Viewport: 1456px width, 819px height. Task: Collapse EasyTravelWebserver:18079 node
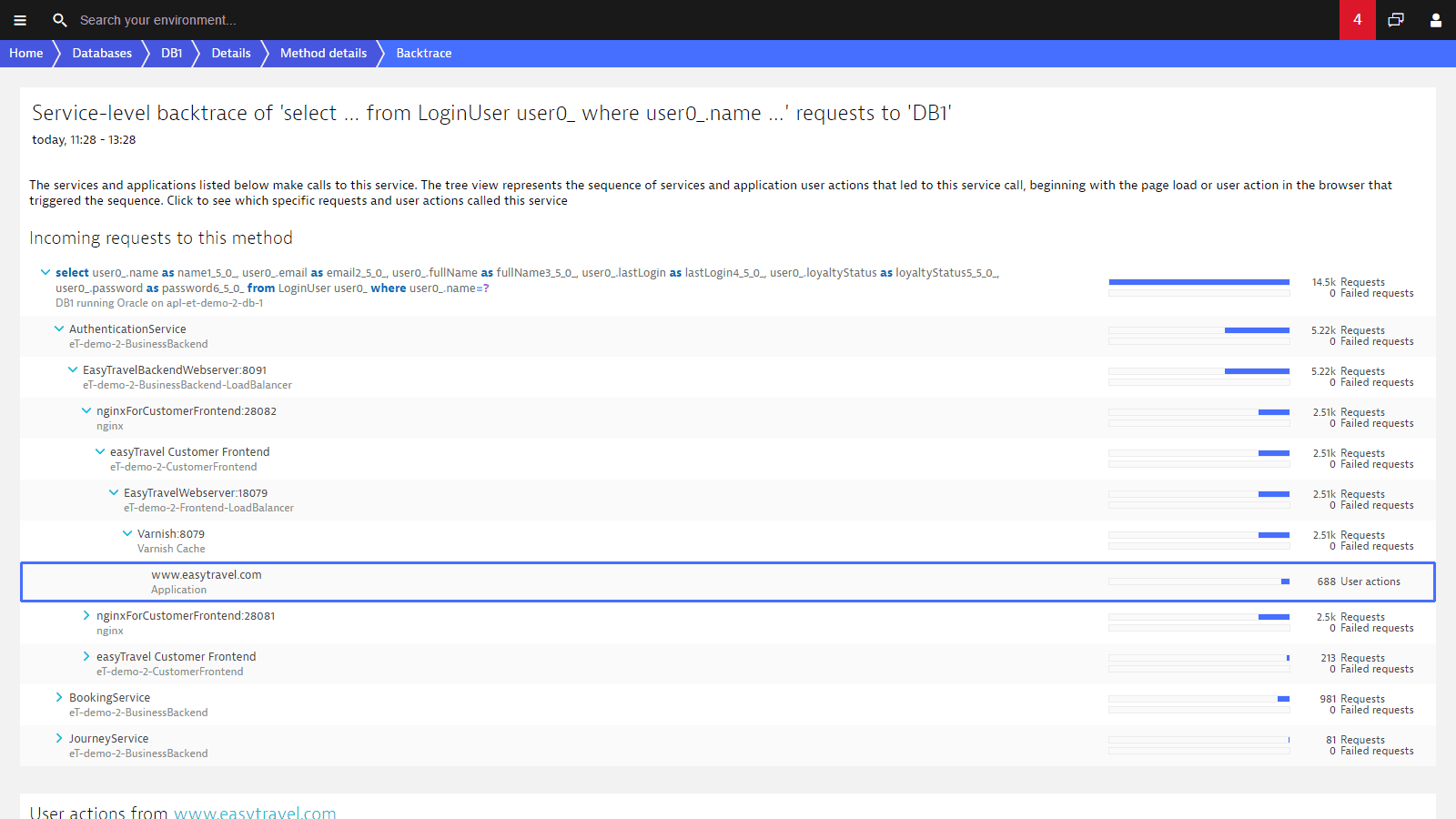[x=114, y=492]
